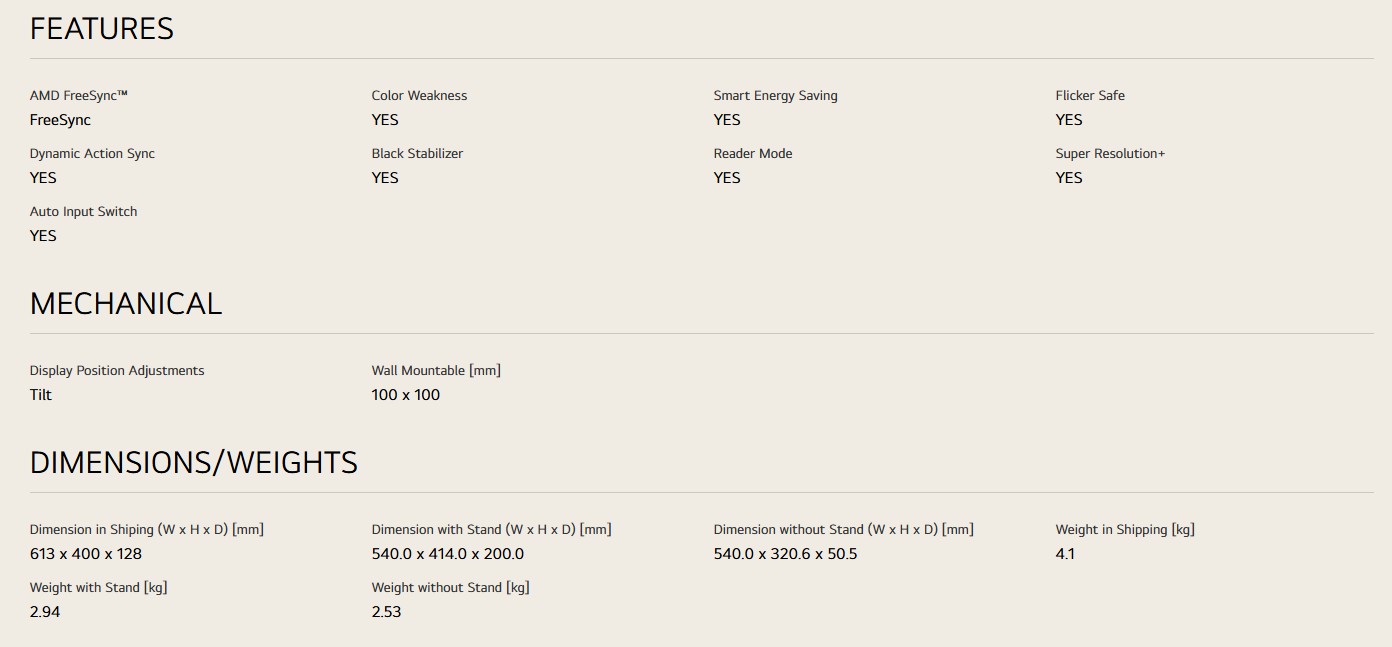Click the Smart Energy Saving label
Viewport: 1392px width, 647px height.
pos(775,96)
